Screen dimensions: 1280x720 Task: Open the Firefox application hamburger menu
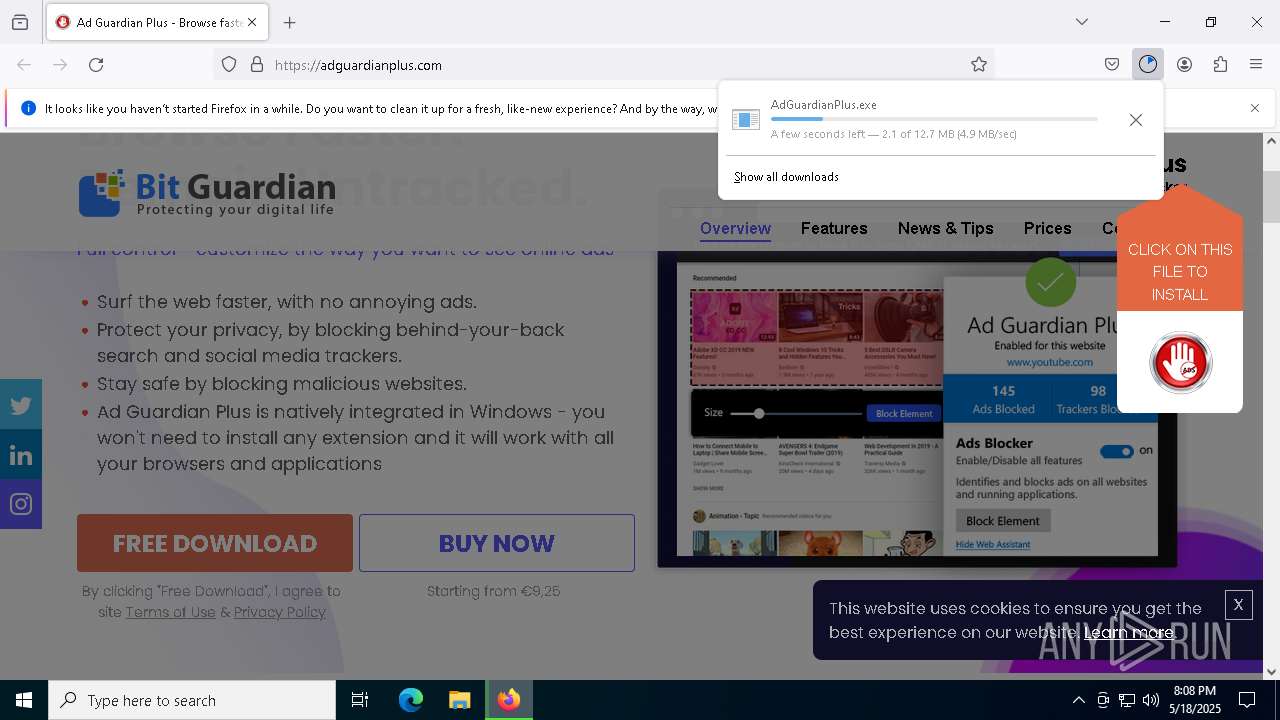pos(1256,65)
